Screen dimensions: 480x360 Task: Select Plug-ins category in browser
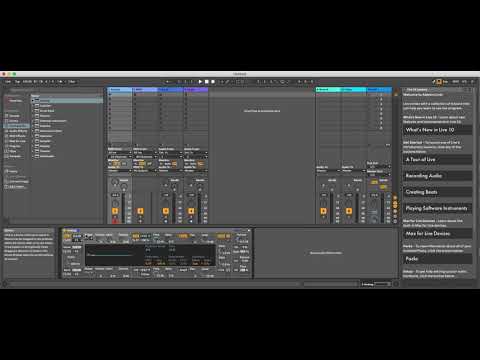point(15,146)
